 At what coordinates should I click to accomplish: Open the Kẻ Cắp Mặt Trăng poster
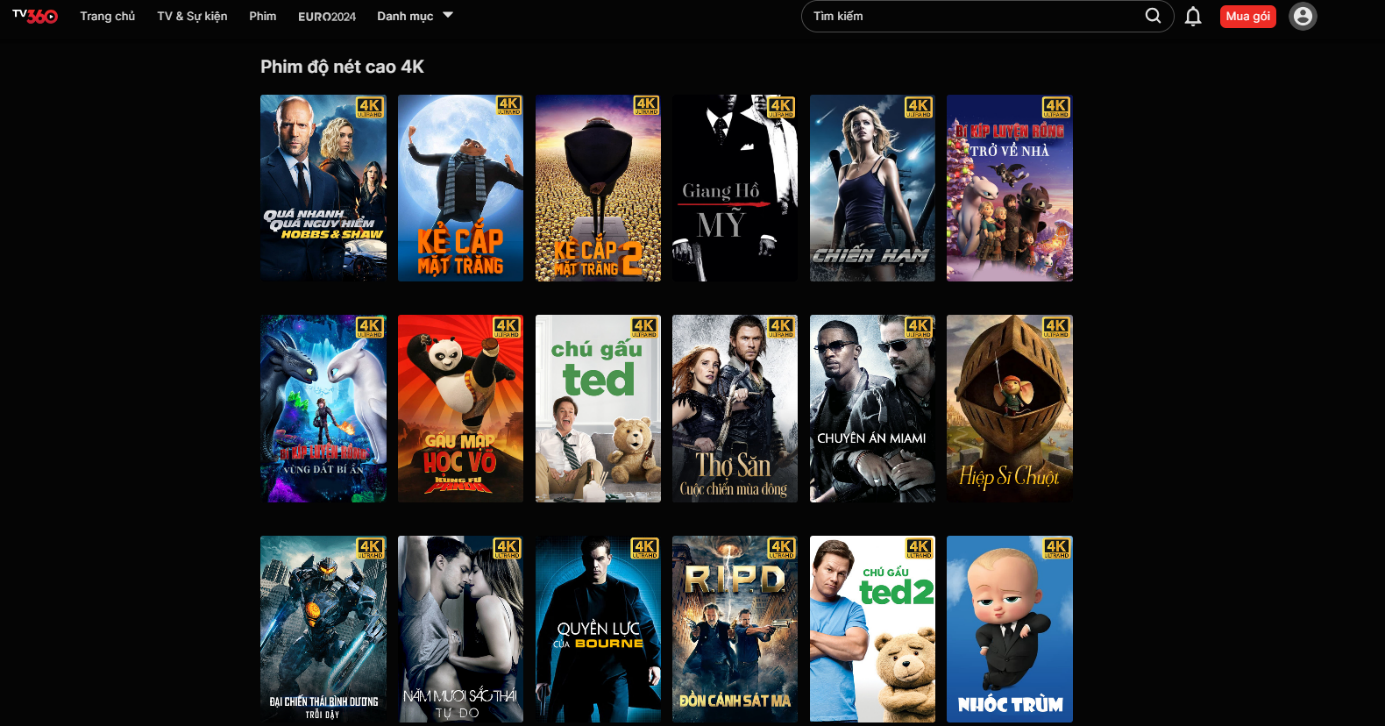pyautogui.click(x=460, y=188)
